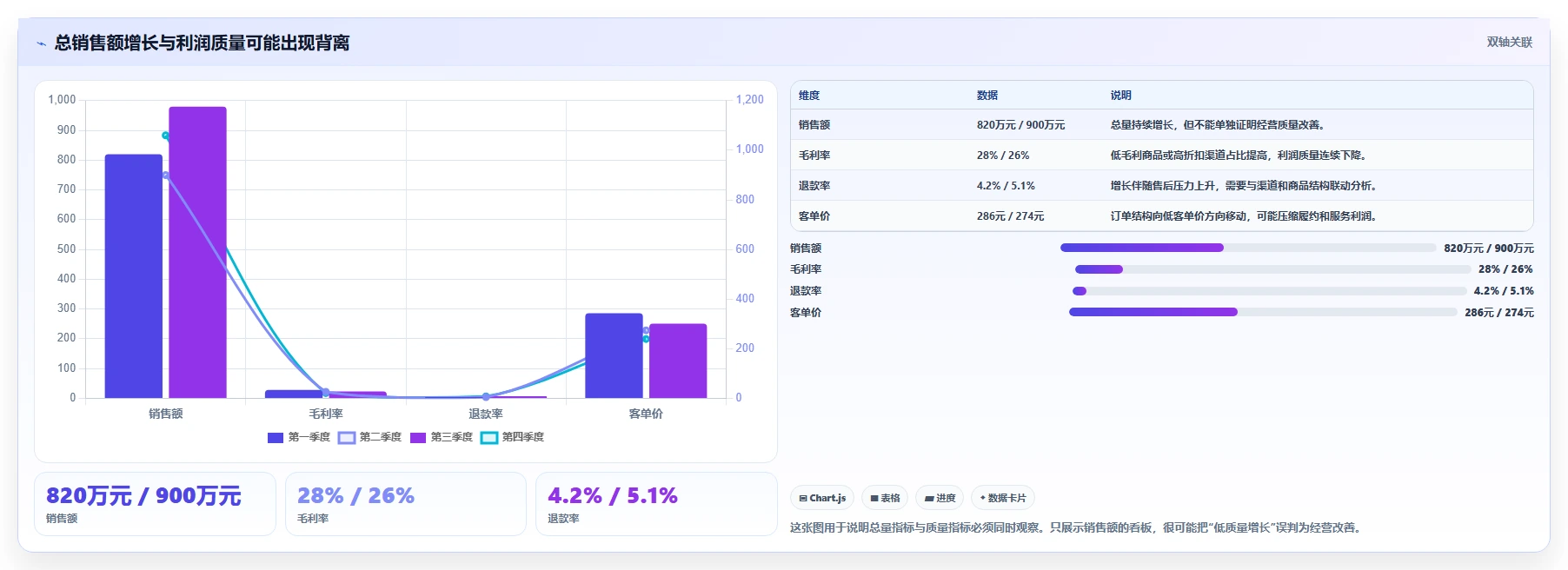Click the dashboard title 总销售额增长与利润质量可能出现背离
The height and width of the screenshot is (570, 1568).
(x=202, y=43)
